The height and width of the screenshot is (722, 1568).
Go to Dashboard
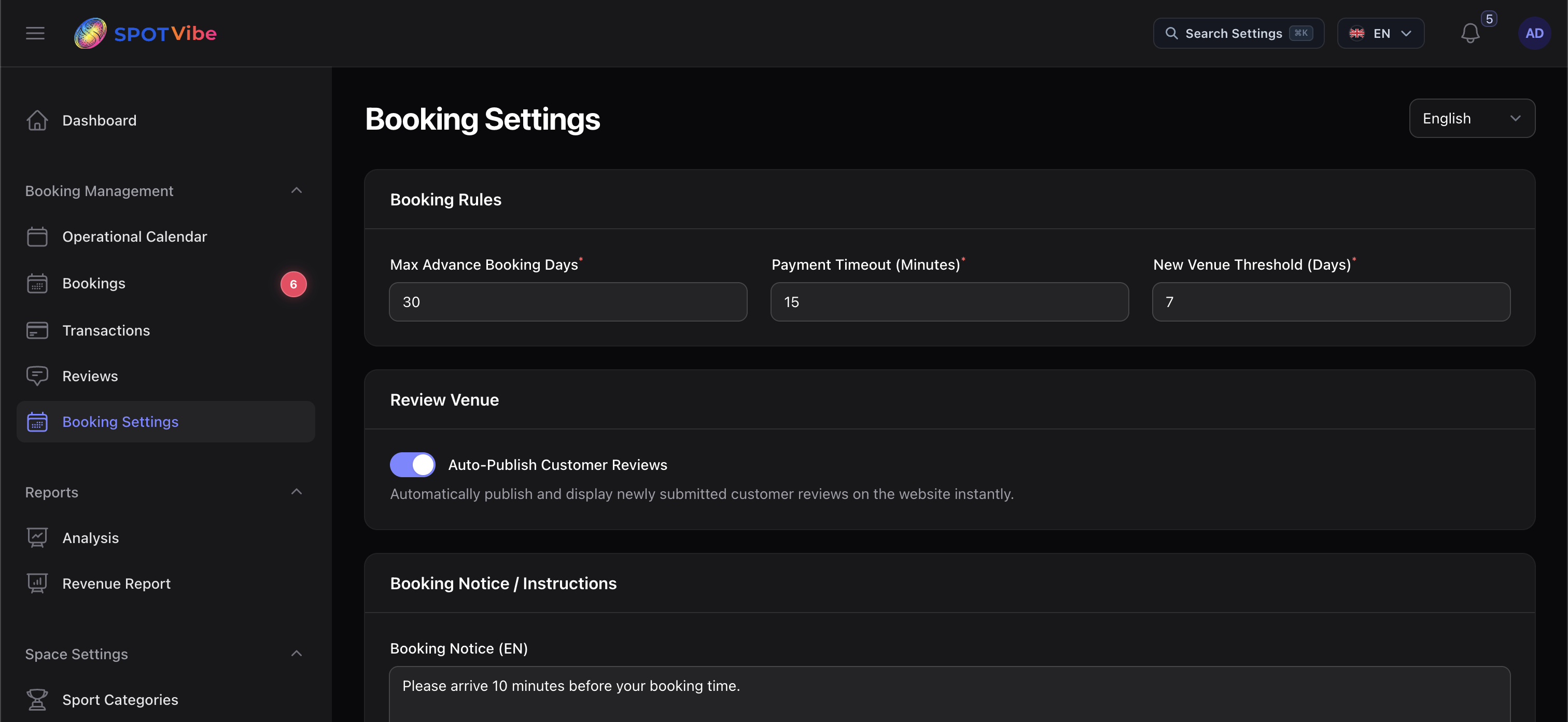pyautogui.click(x=165, y=120)
